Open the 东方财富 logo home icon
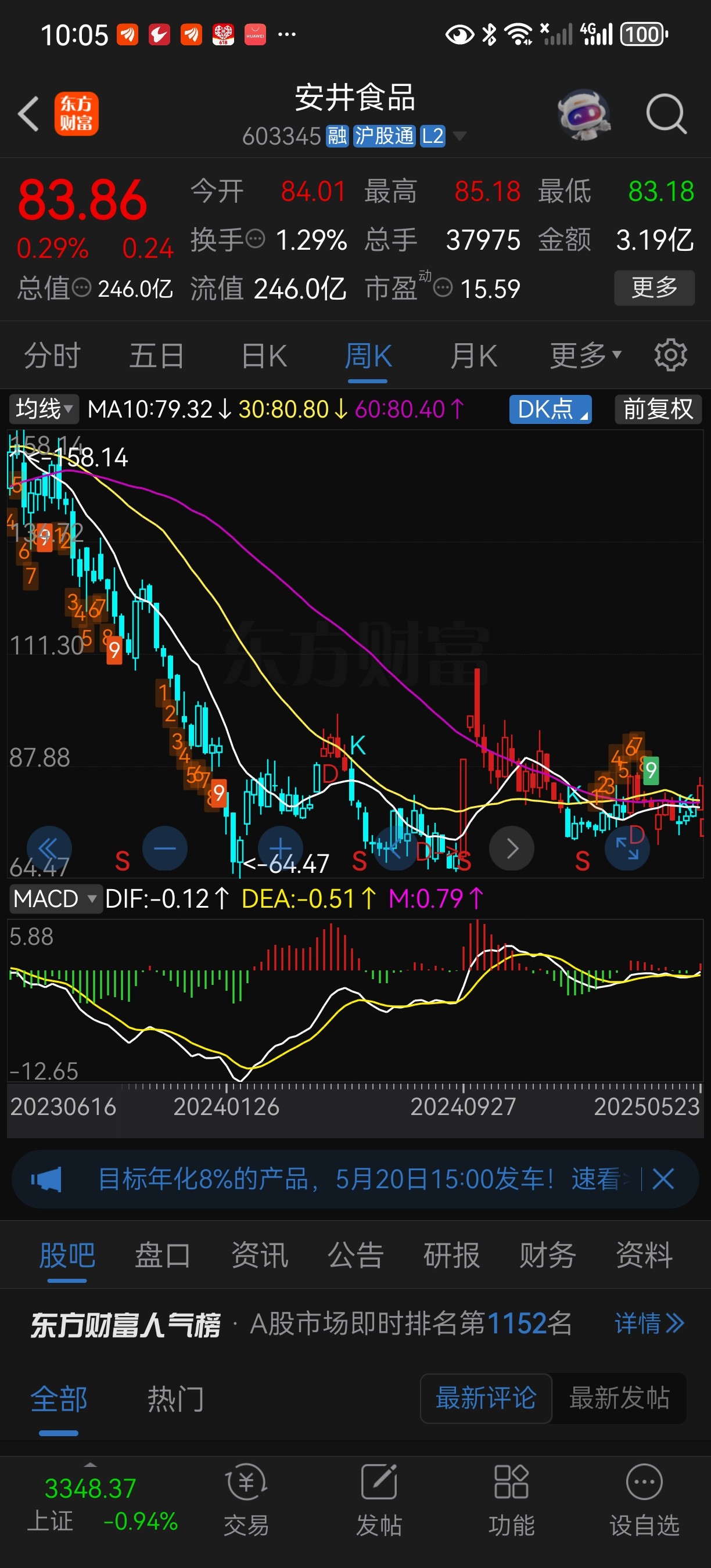The image size is (711, 1568). tap(77, 114)
